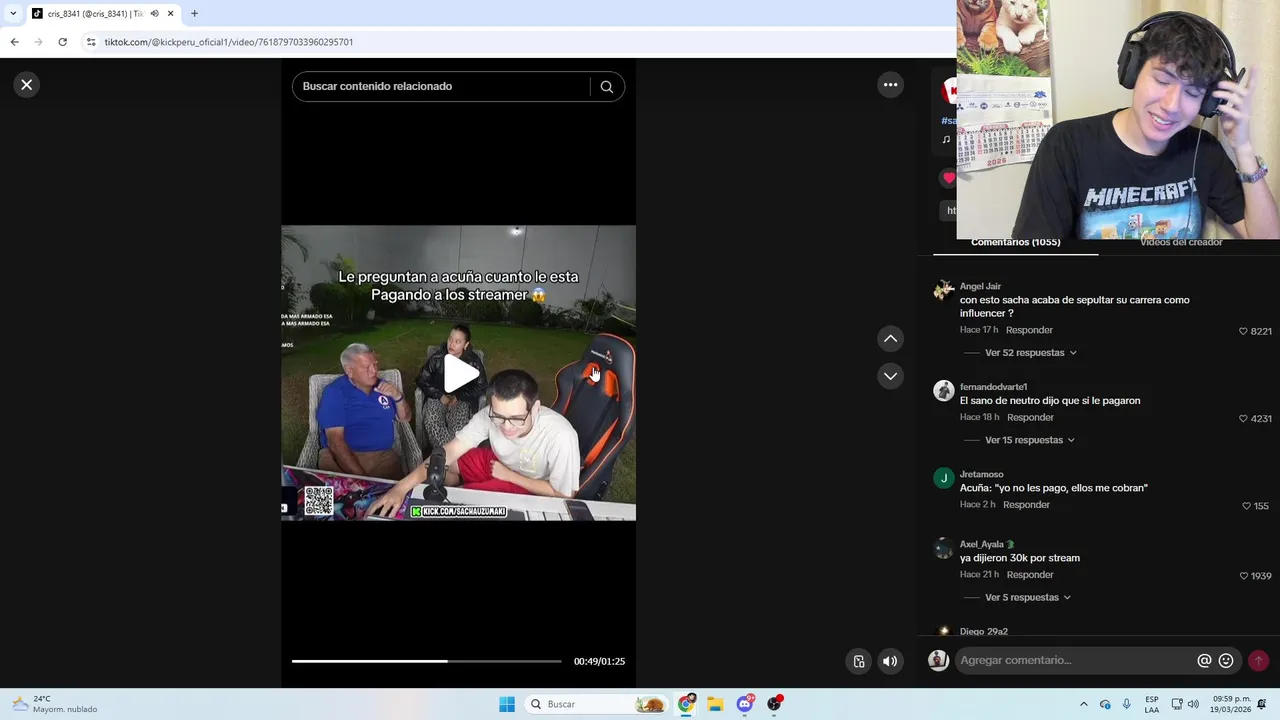Screen dimensions: 1280x720
Task: Switch to the Videos del creador tab
Action: pyautogui.click(x=1181, y=243)
